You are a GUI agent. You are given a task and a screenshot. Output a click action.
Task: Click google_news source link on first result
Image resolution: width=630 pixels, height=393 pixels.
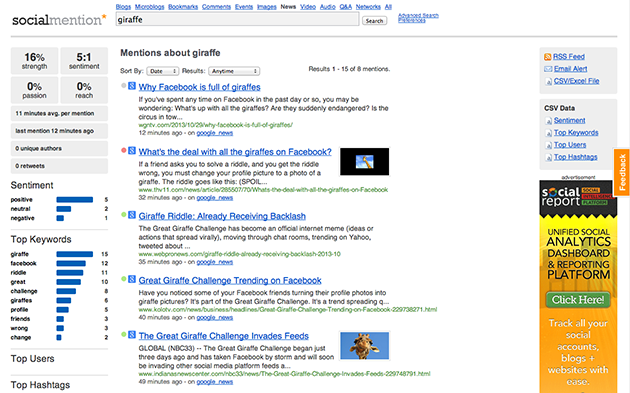(x=215, y=133)
